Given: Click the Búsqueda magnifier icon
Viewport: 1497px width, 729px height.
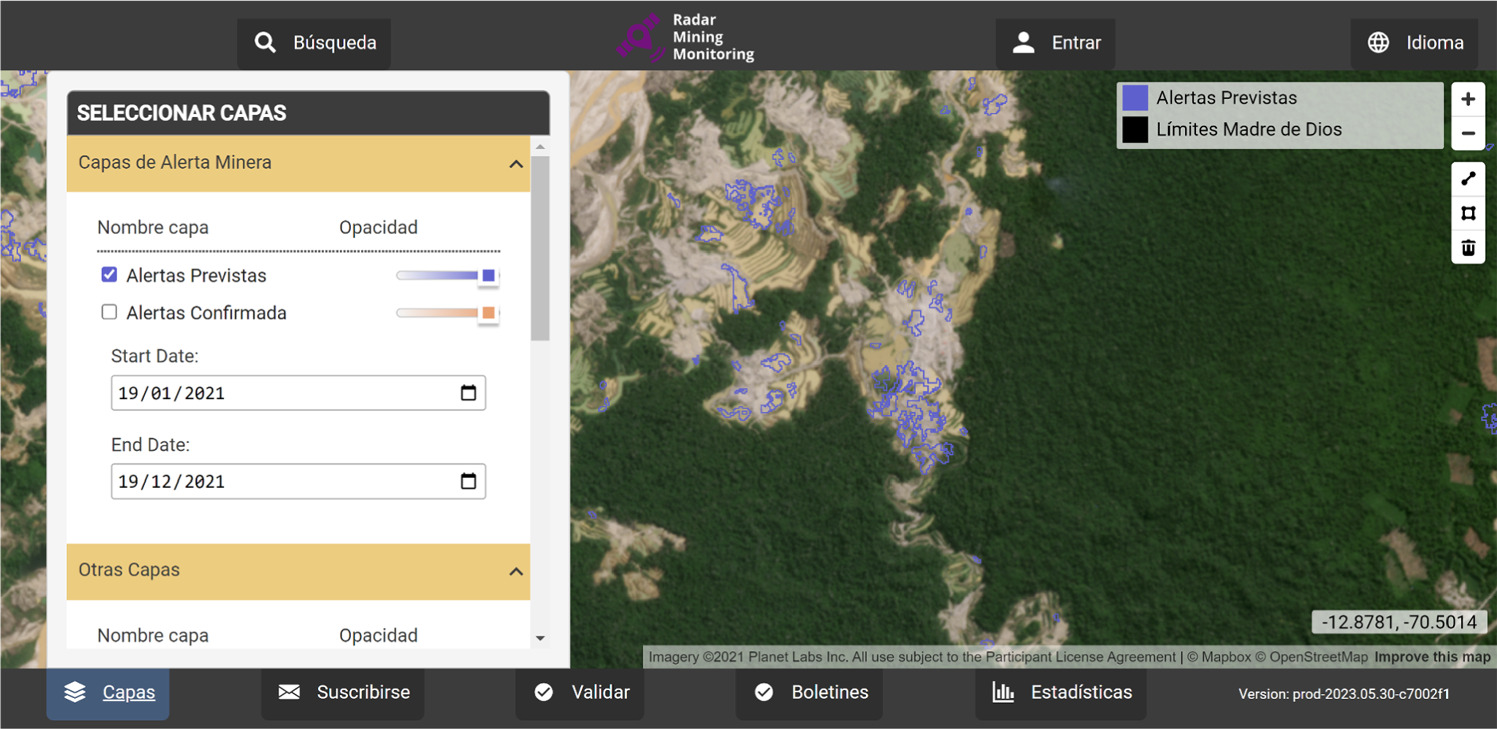Looking at the screenshot, I should tap(265, 43).
